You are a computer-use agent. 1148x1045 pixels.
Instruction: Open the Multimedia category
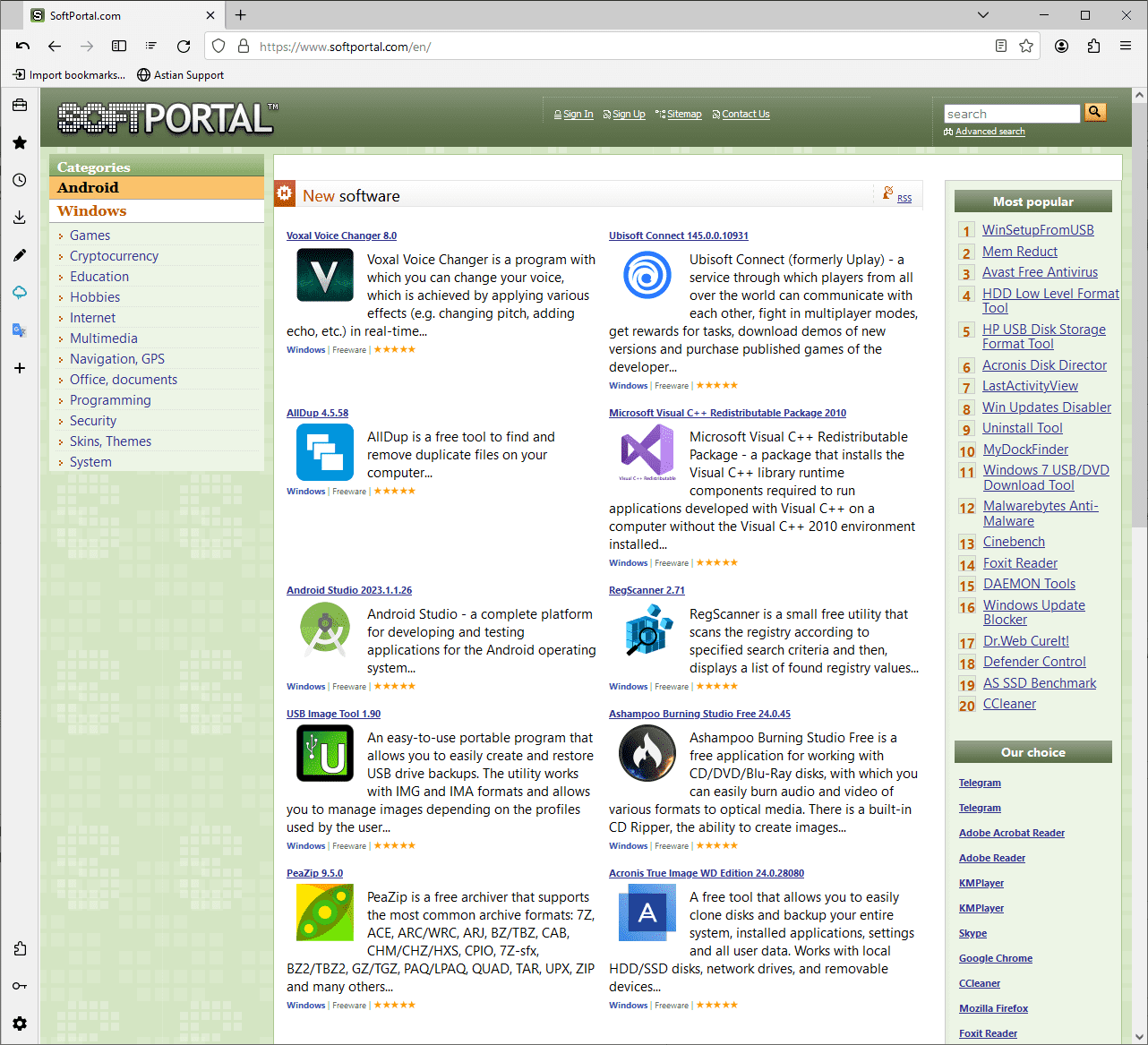[104, 338]
